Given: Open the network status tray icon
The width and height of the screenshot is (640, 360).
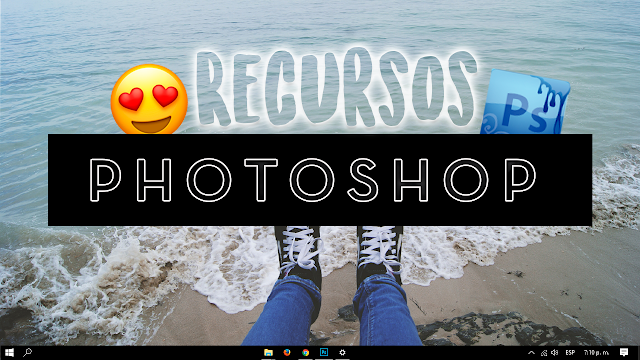Looking at the screenshot, I should click(544, 353).
